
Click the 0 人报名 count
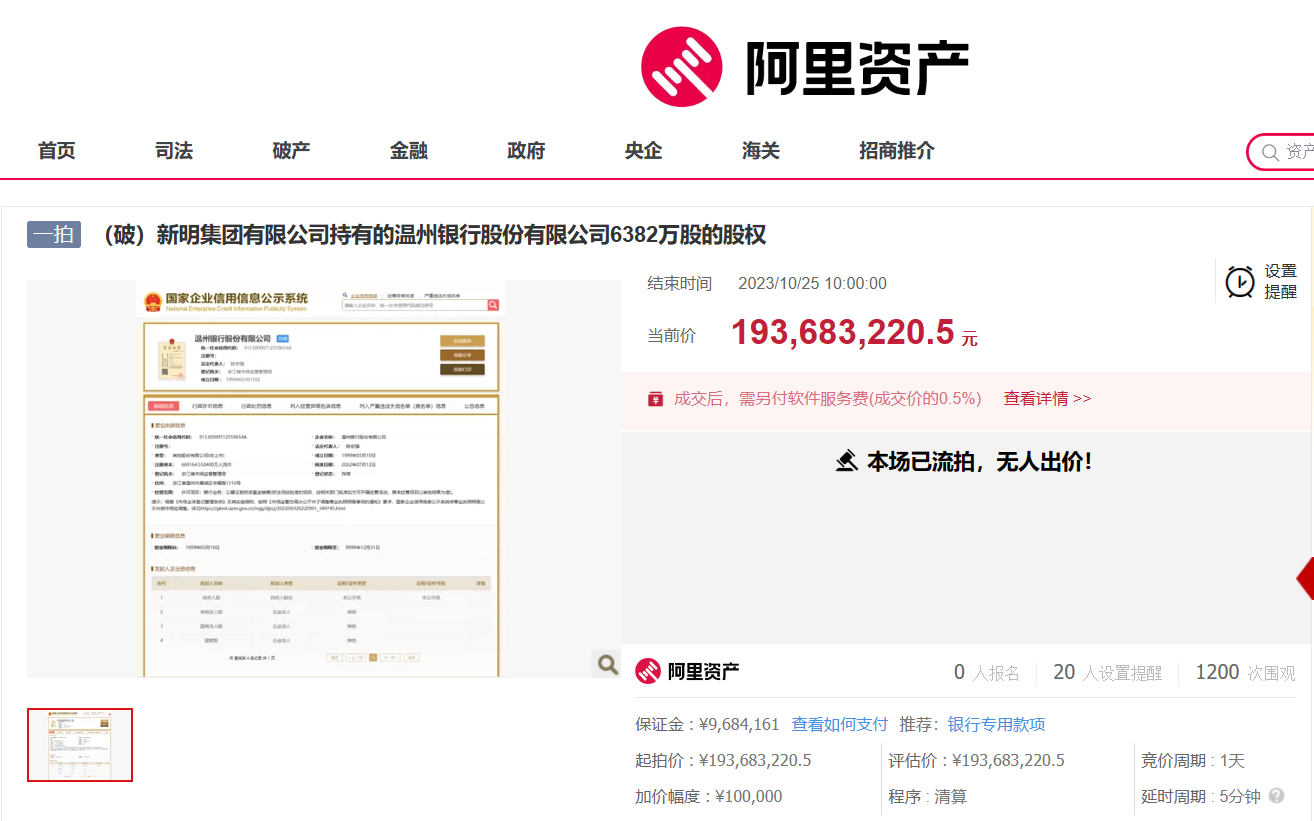coord(987,672)
